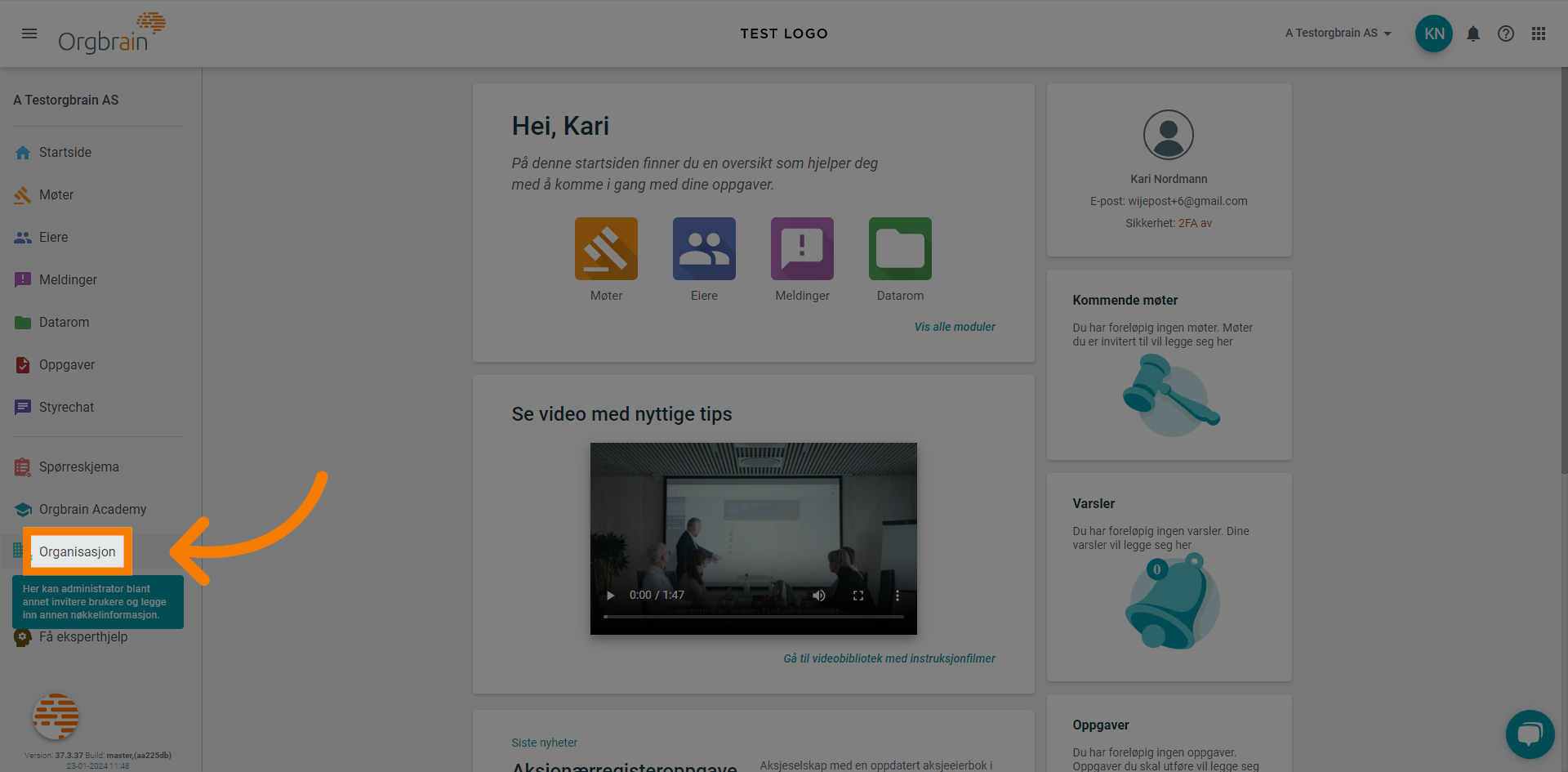Play the tips video
The height and width of the screenshot is (772, 1568).
610,596
